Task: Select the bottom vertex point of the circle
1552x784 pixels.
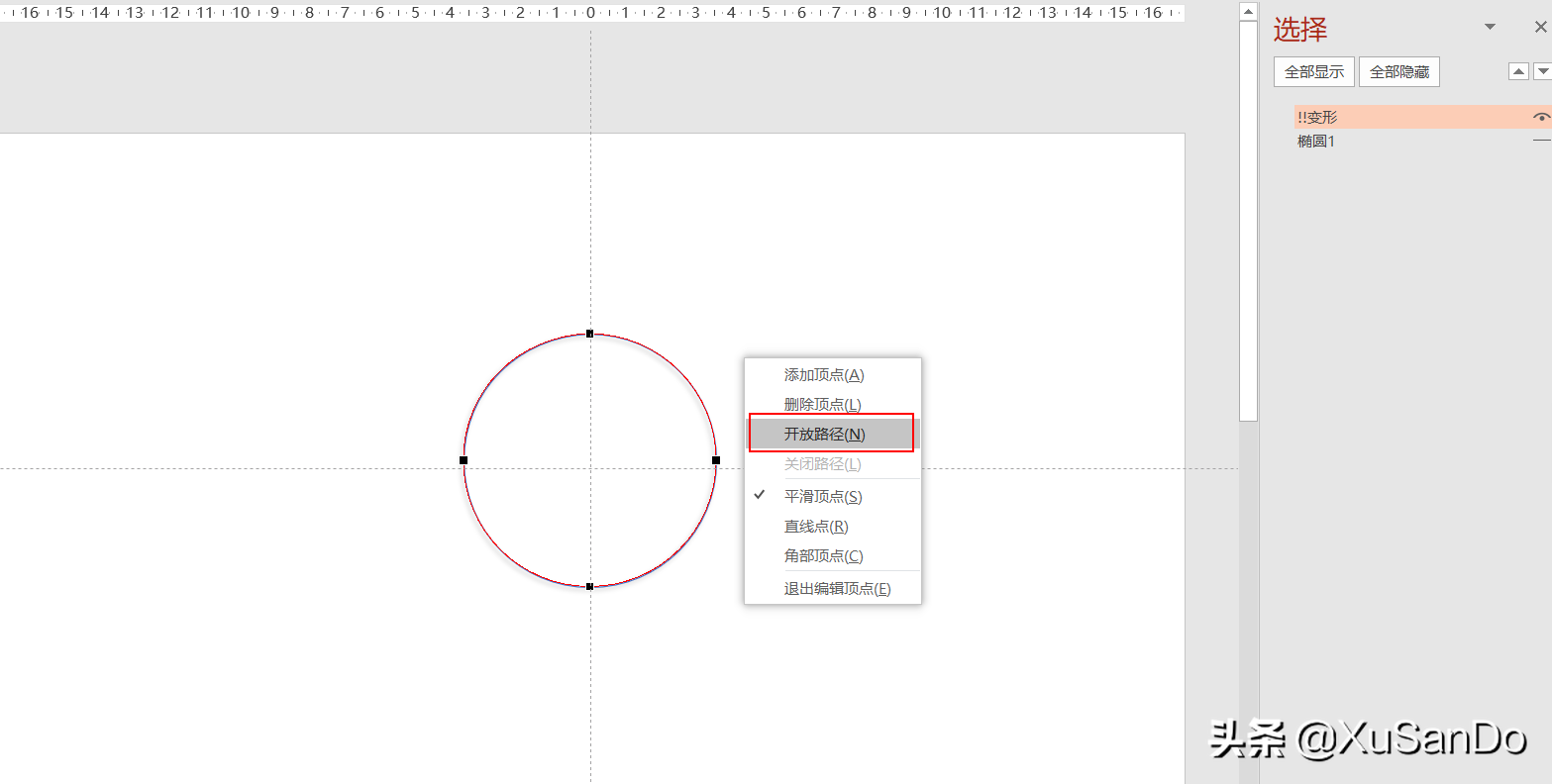Action: [589, 587]
